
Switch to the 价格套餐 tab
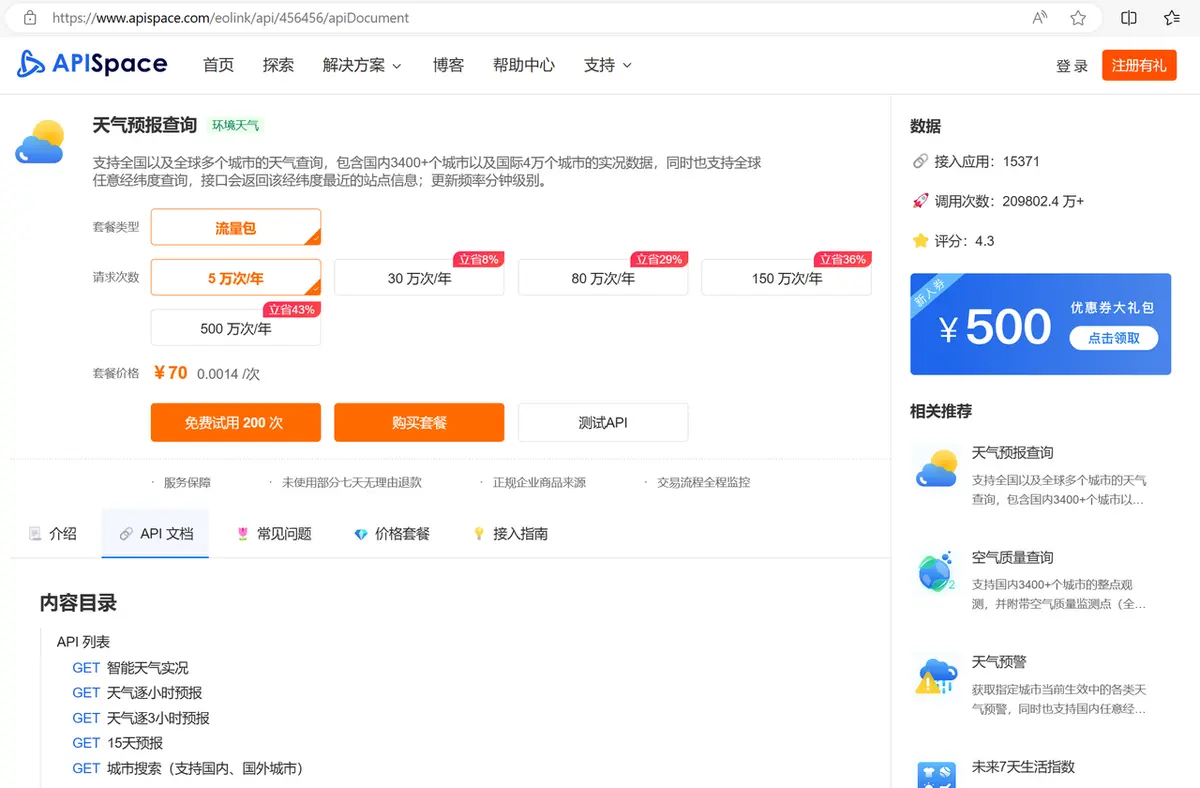392,534
